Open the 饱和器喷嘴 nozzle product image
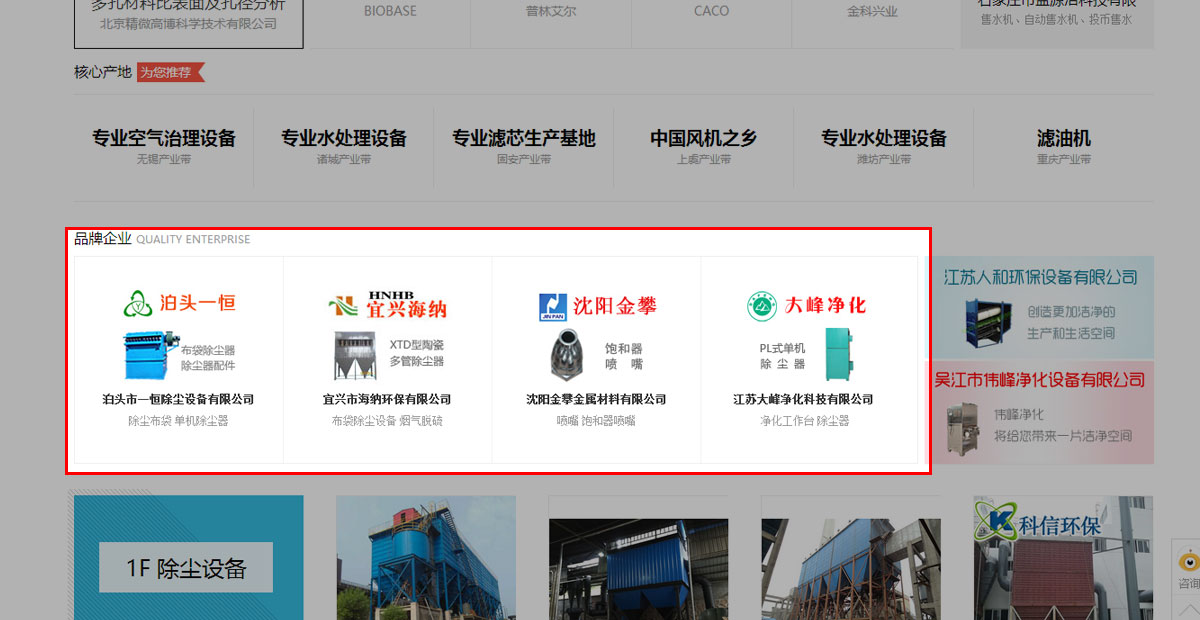Viewport: 1200px width, 620px height. 568,354
